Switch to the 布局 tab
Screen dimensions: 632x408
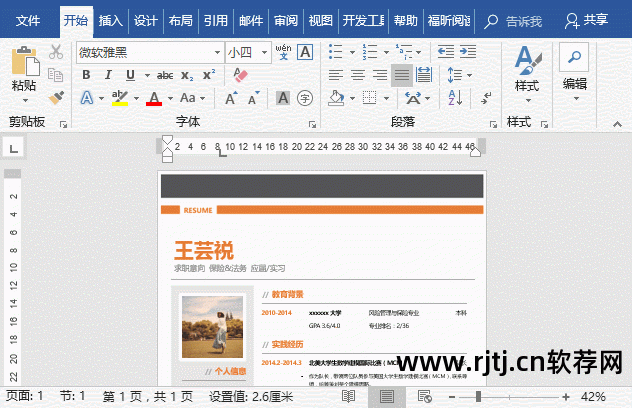tap(181, 20)
